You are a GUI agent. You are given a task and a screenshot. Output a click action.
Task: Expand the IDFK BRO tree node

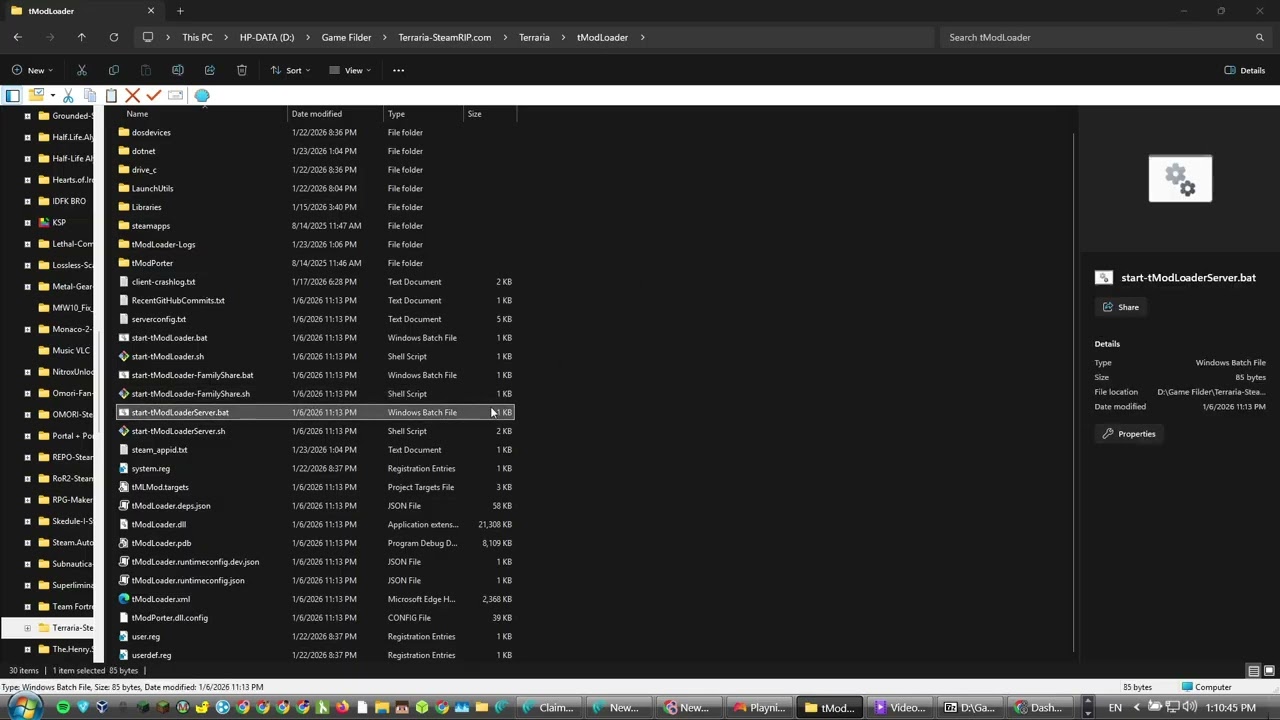27,201
